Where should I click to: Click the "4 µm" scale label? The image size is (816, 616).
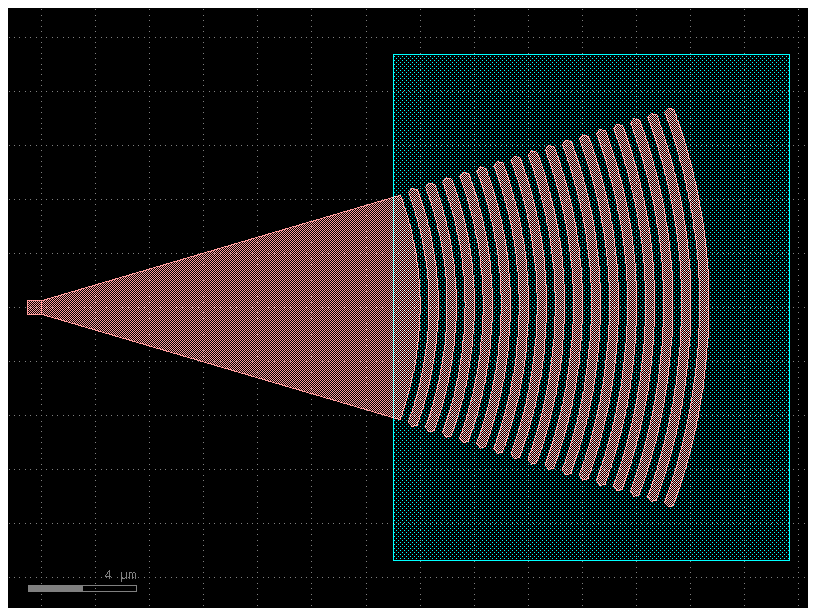[121, 575]
